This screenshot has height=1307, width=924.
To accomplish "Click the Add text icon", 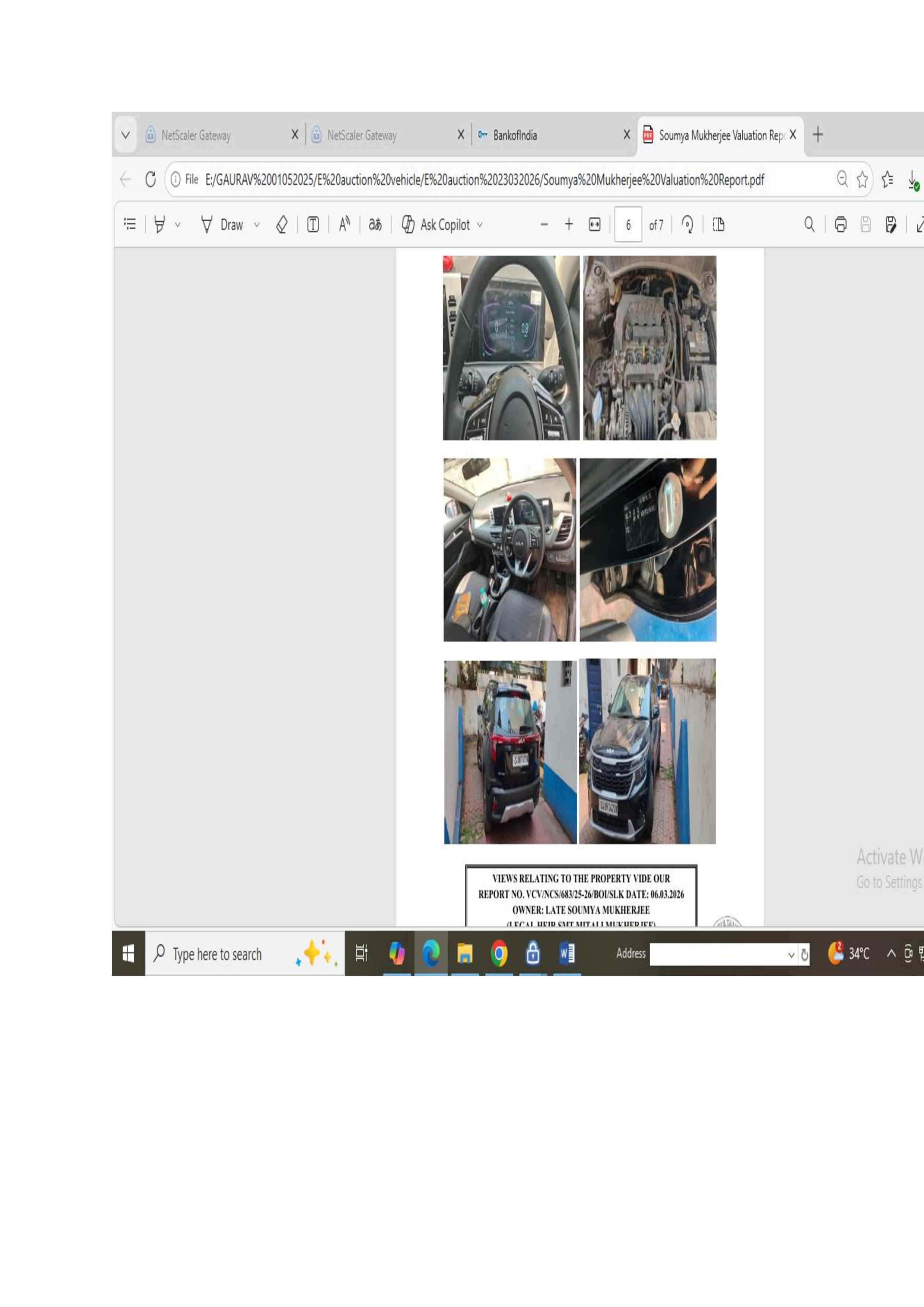I will click(x=313, y=224).
